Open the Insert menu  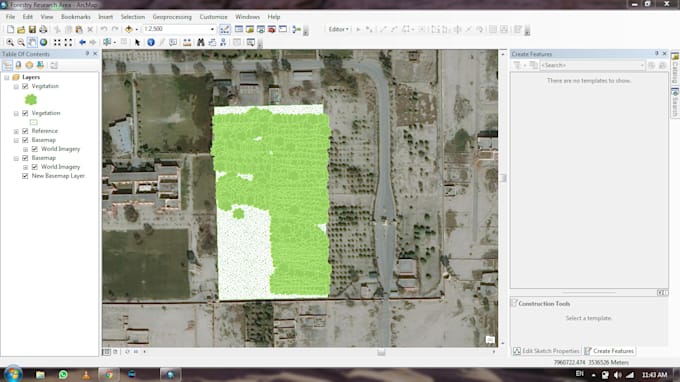coord(105,17)
